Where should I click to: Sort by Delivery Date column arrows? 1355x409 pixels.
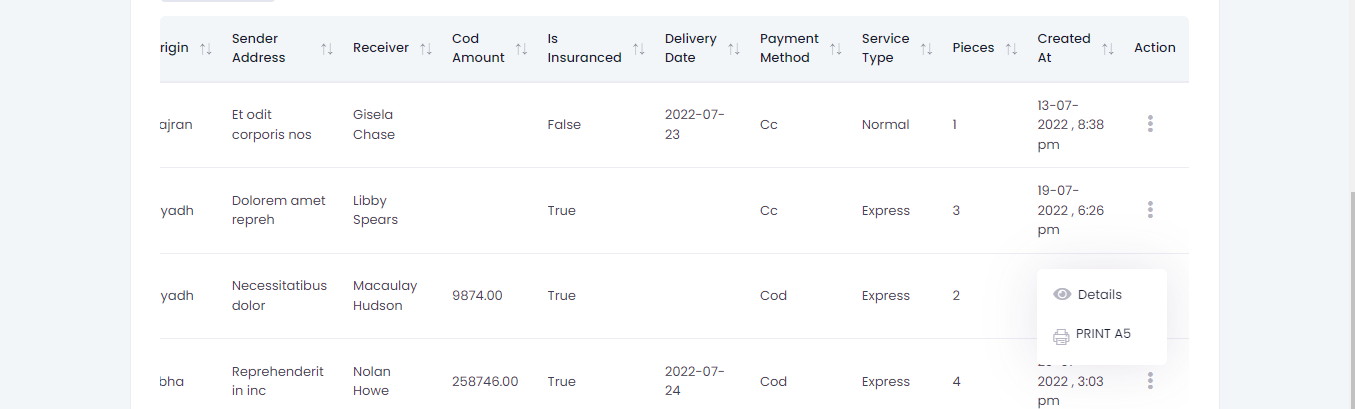click(734, 49)
